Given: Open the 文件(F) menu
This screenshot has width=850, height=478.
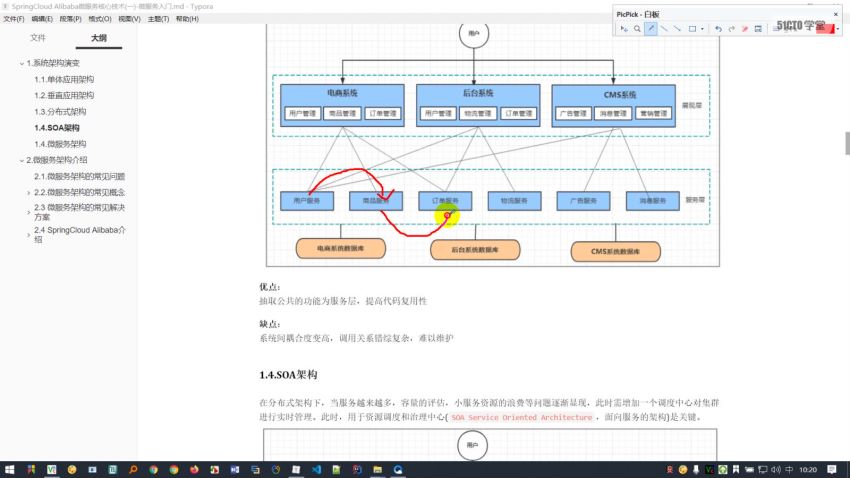Looking at the screenshot, I should coord(14,19).
